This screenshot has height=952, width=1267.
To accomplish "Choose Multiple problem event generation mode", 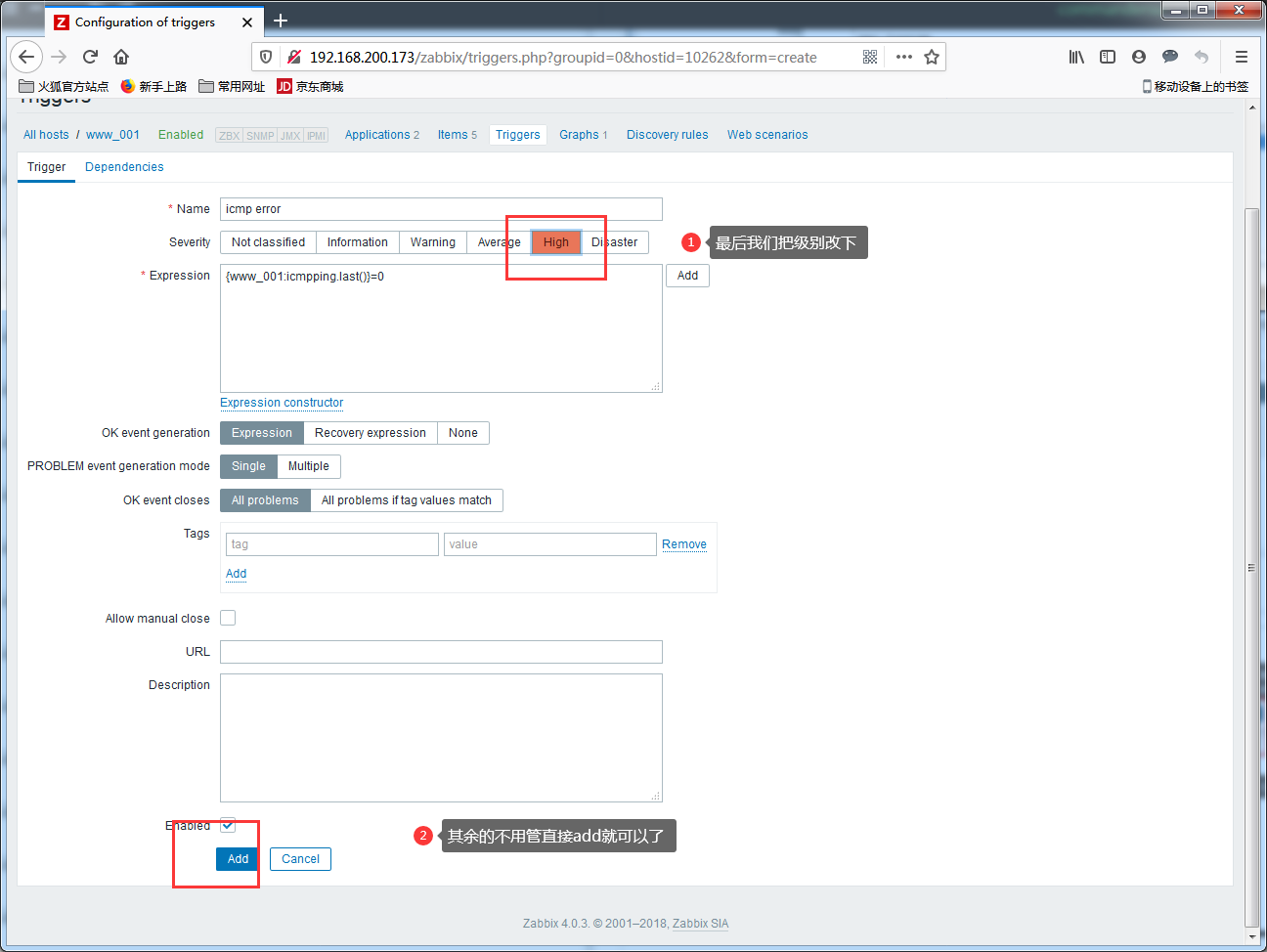I will tap(309, 466).
